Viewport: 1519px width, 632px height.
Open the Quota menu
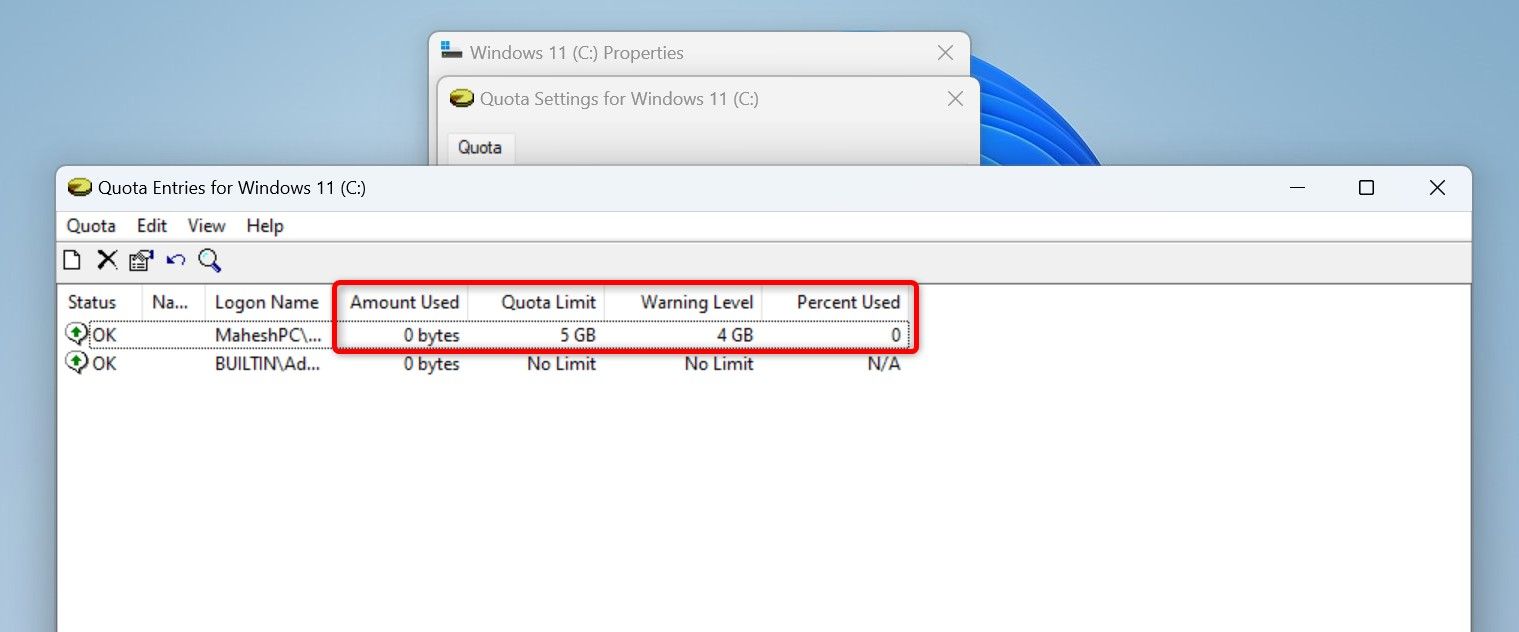91,226
